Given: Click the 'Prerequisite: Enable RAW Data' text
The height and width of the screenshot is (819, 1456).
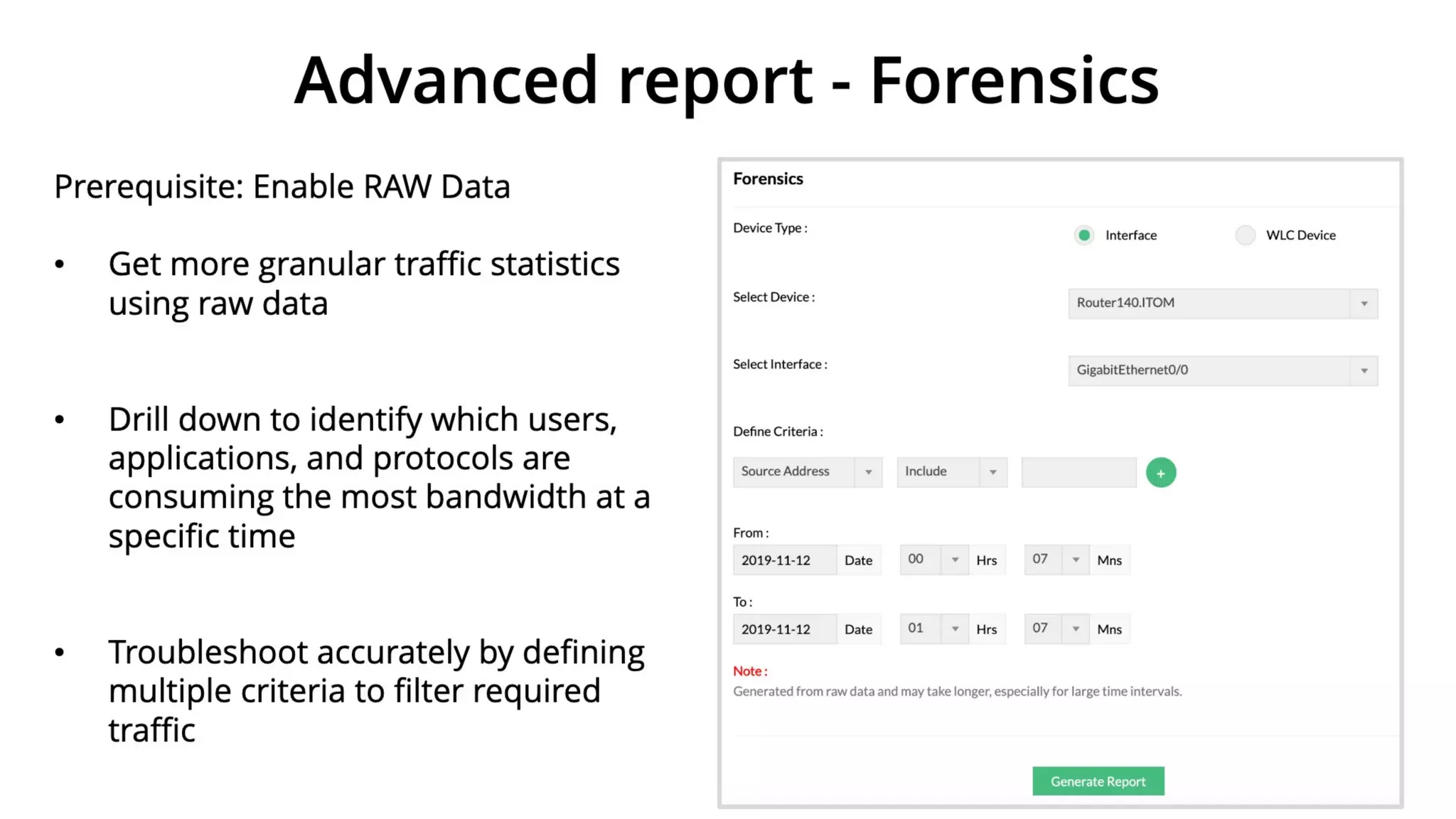Looking at the screenshot, I should [282, 187].
